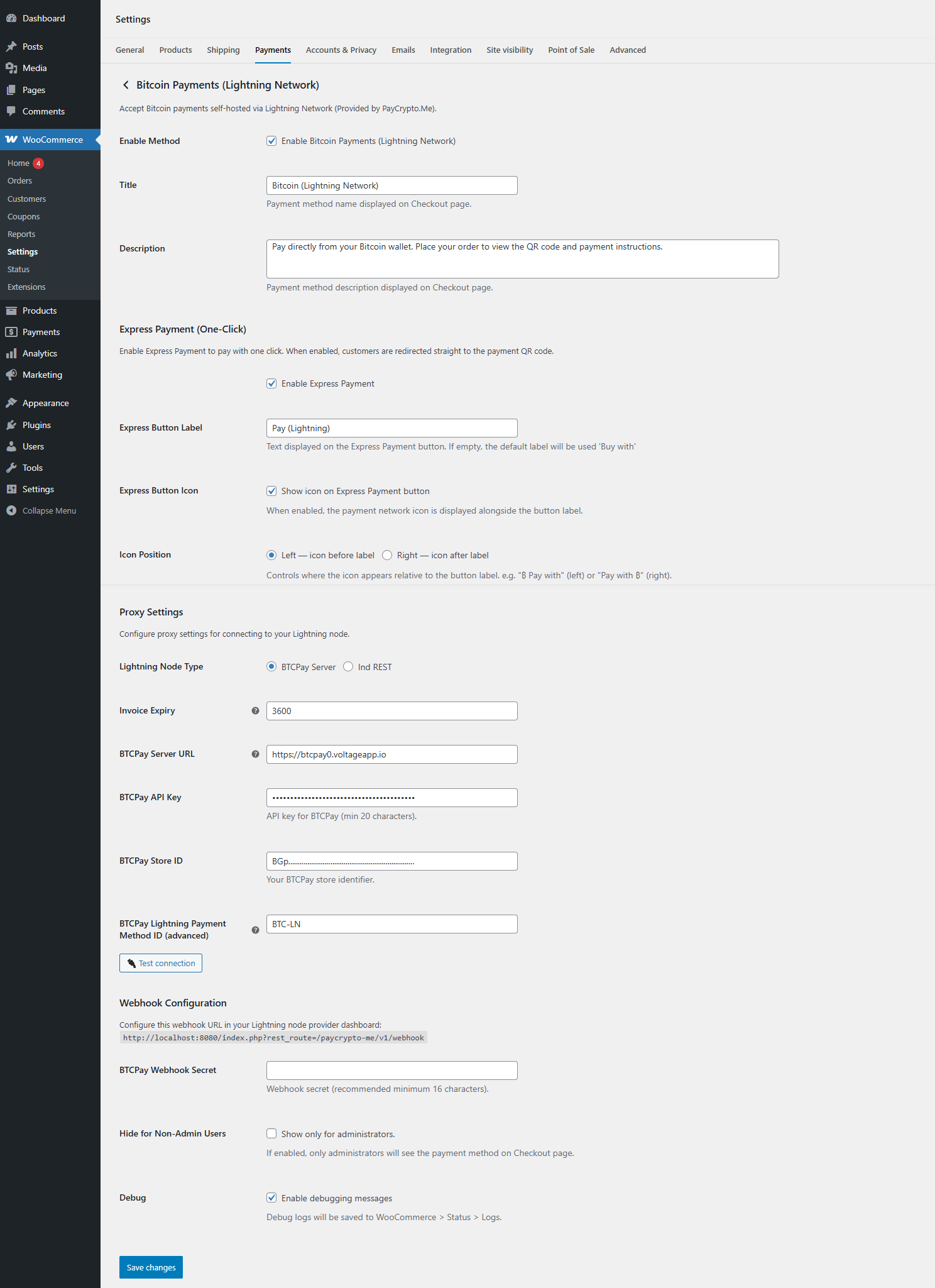
Task: Select Right — icon after label radio
Action: 387,555
